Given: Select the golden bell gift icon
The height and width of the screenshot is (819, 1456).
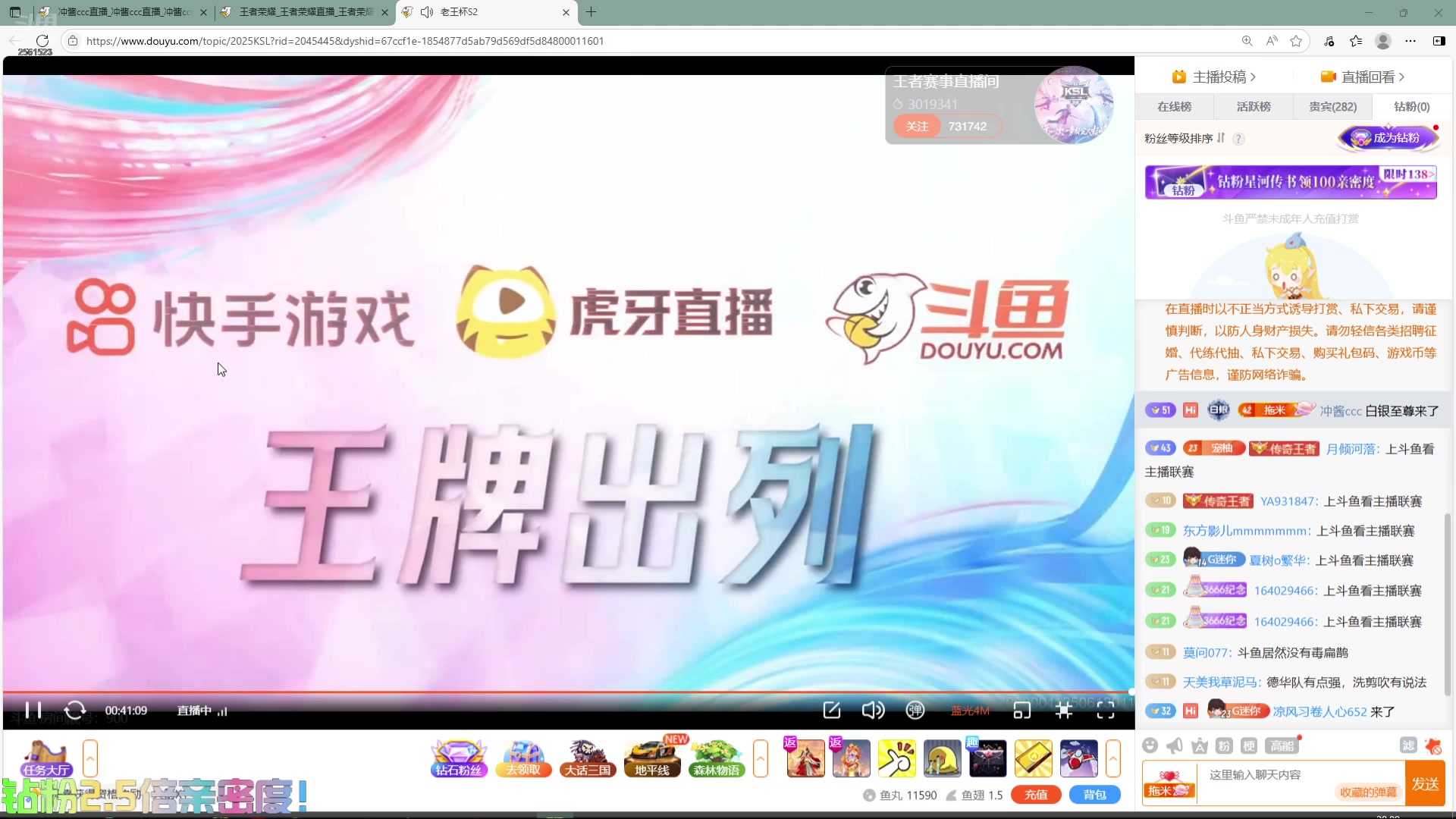Looking at the screenshot, I should coord(942,758).
